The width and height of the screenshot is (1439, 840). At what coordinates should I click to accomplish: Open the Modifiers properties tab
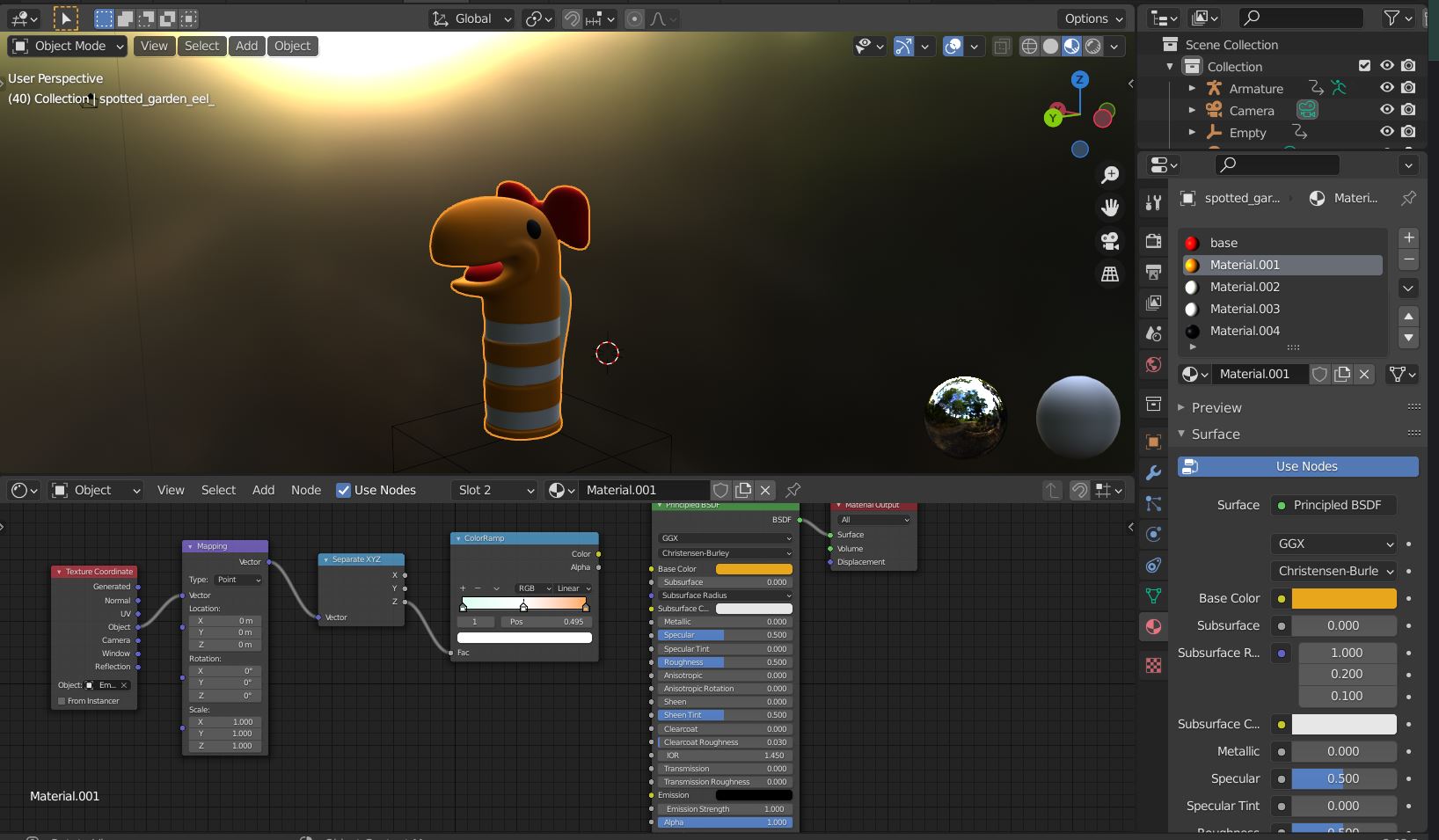pyautogui.click(x=1154, y=472)
